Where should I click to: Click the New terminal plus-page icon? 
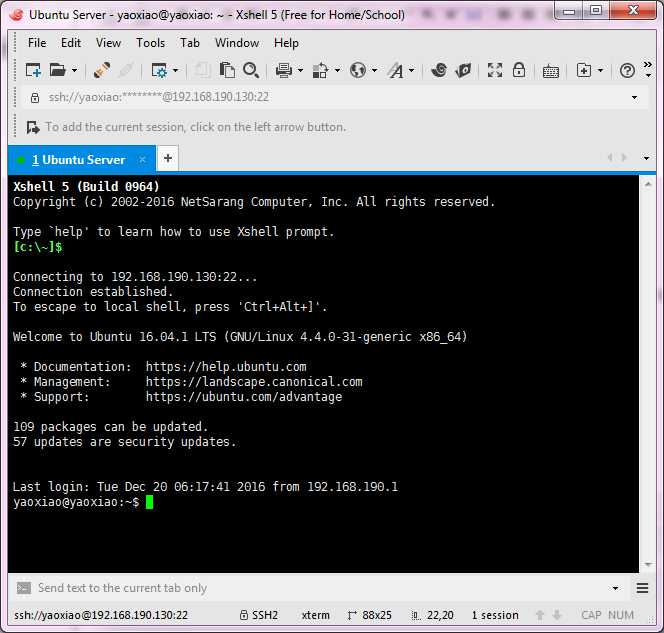pos(584,70)
